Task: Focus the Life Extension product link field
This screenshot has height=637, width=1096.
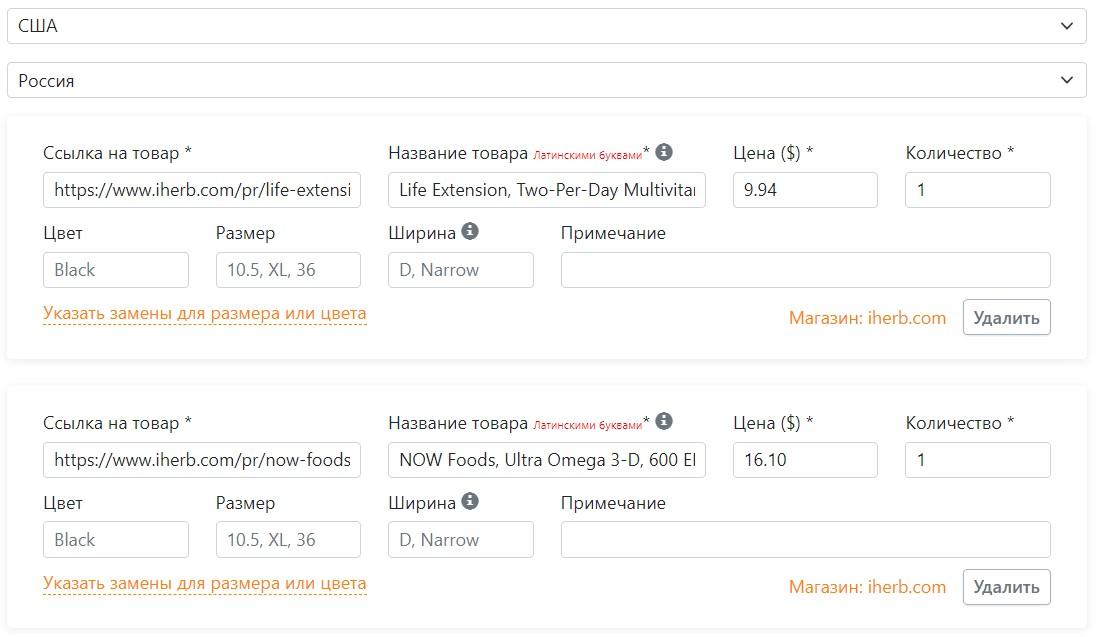Action: click(202, 190)
